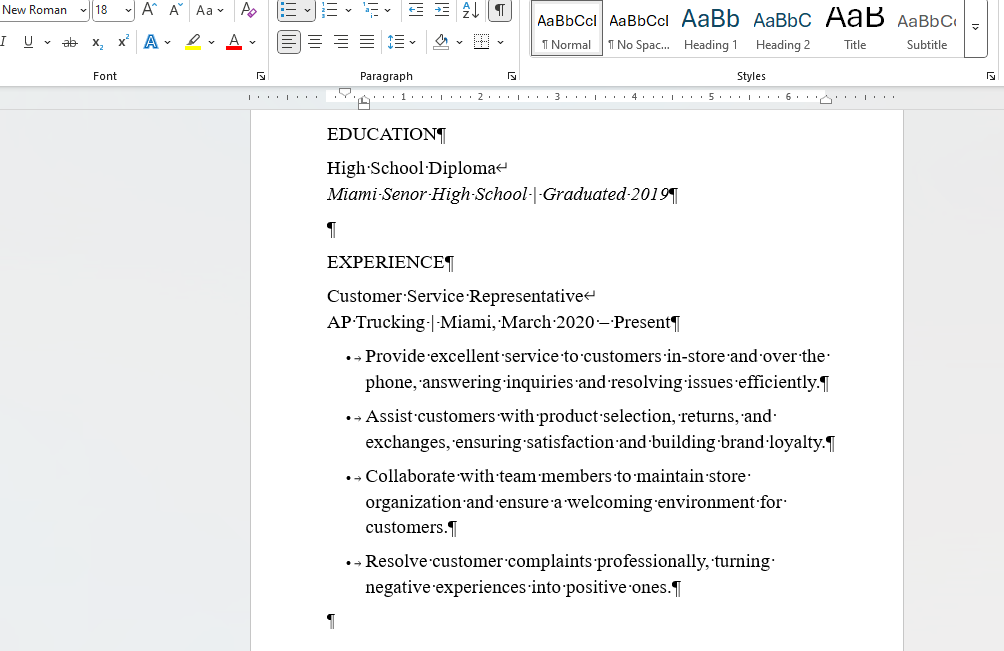The width and height of the screenshot is (1004, 651).
Task: Open font name combo box dropdown
Action: tap(83, 10)
